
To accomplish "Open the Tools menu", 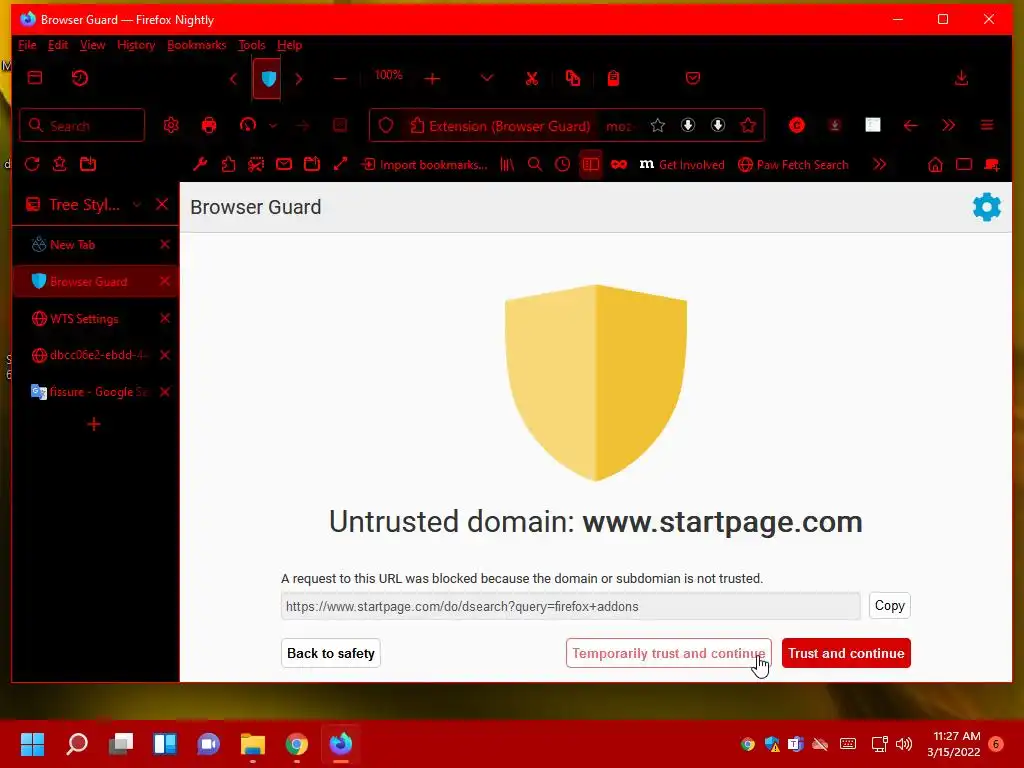I will pos(251,45).
